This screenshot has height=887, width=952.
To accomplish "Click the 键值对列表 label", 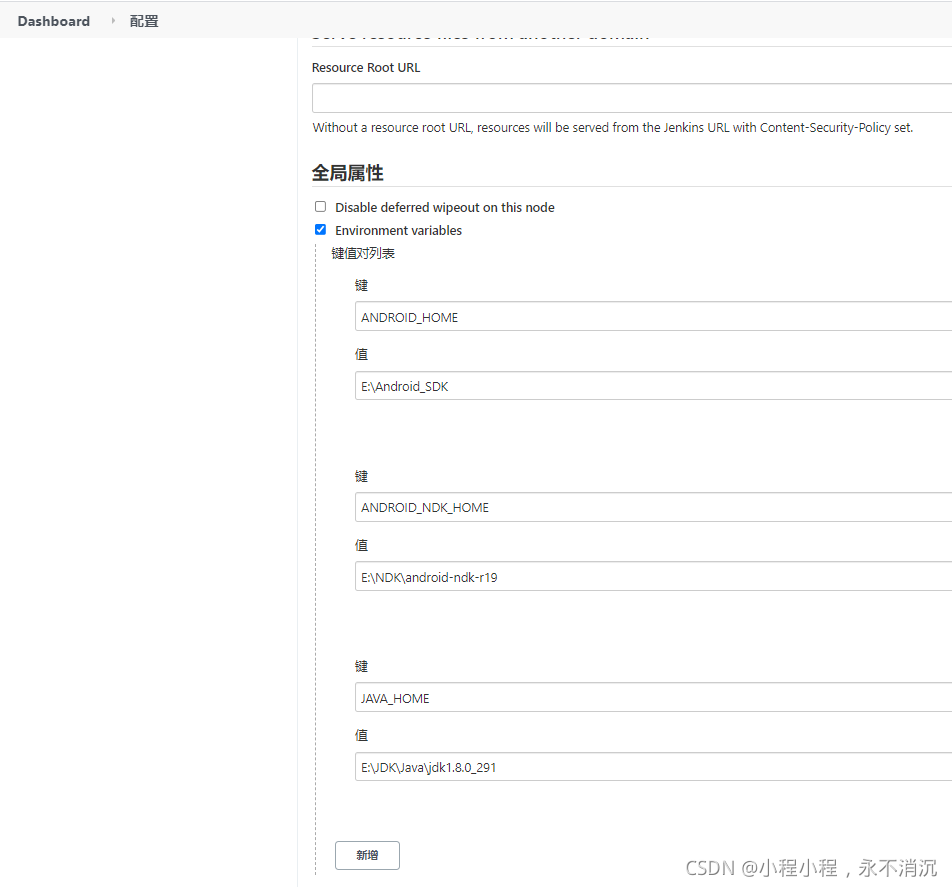I will click(x=363, y=253).
